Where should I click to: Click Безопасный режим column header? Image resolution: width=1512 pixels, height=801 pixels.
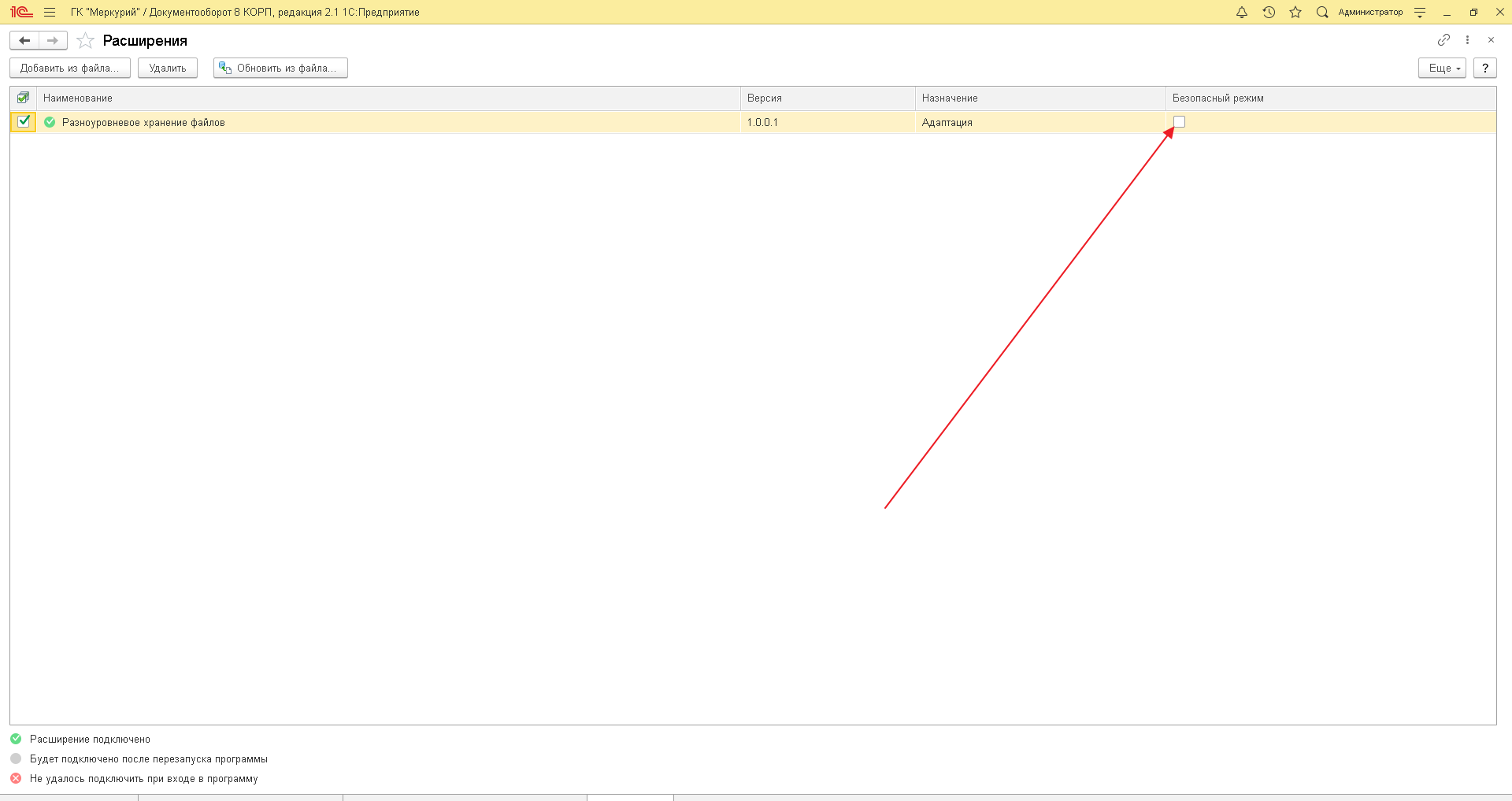coord(1331,98)
